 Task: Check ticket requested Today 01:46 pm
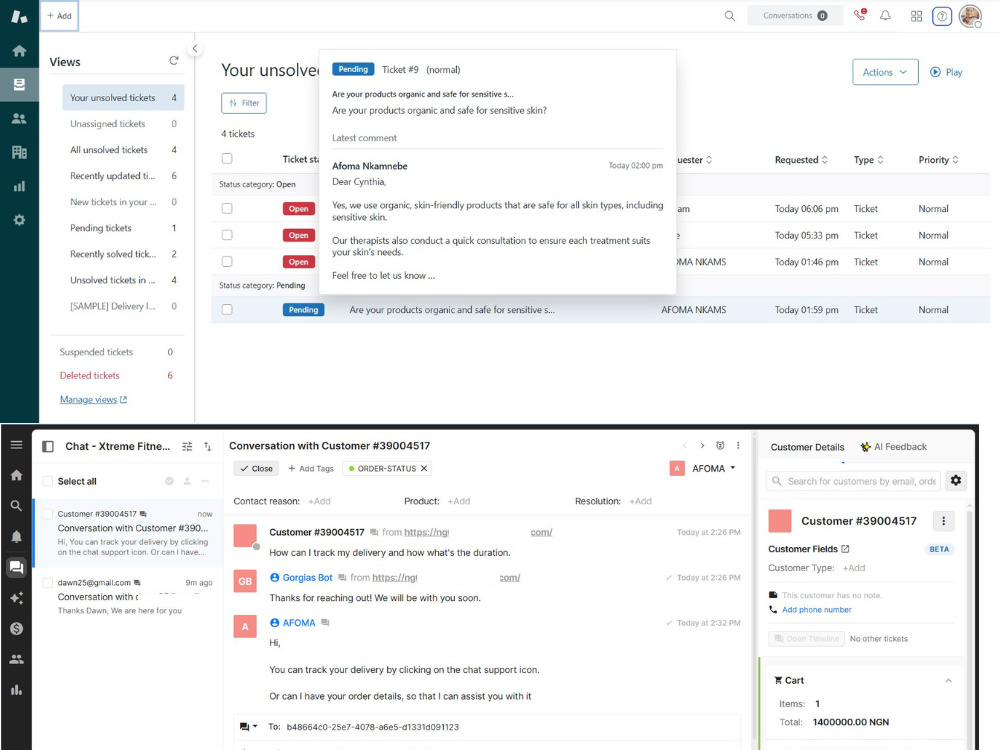coord(227,261)
